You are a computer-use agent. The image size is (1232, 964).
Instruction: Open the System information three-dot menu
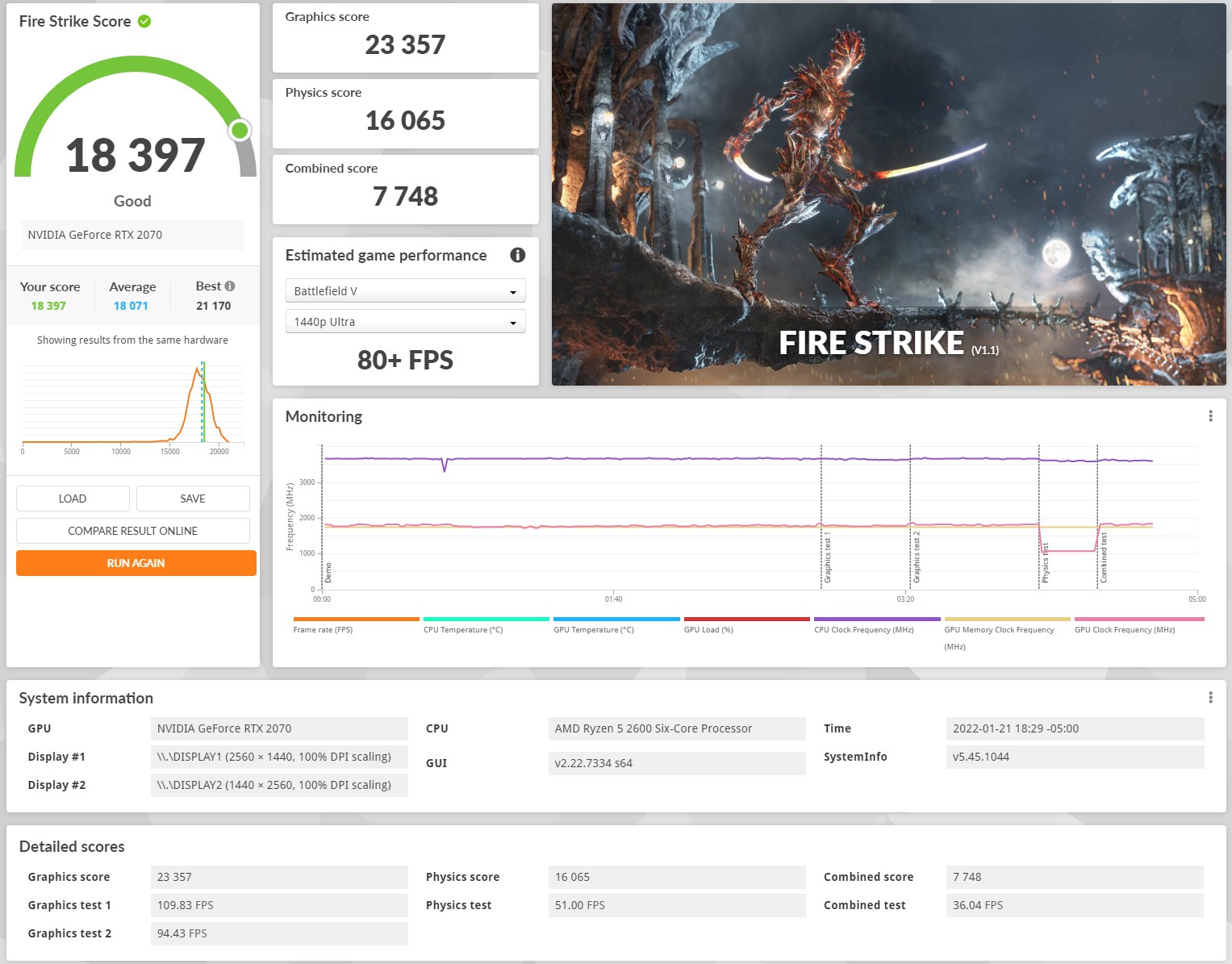click(x=1210, y=698)
